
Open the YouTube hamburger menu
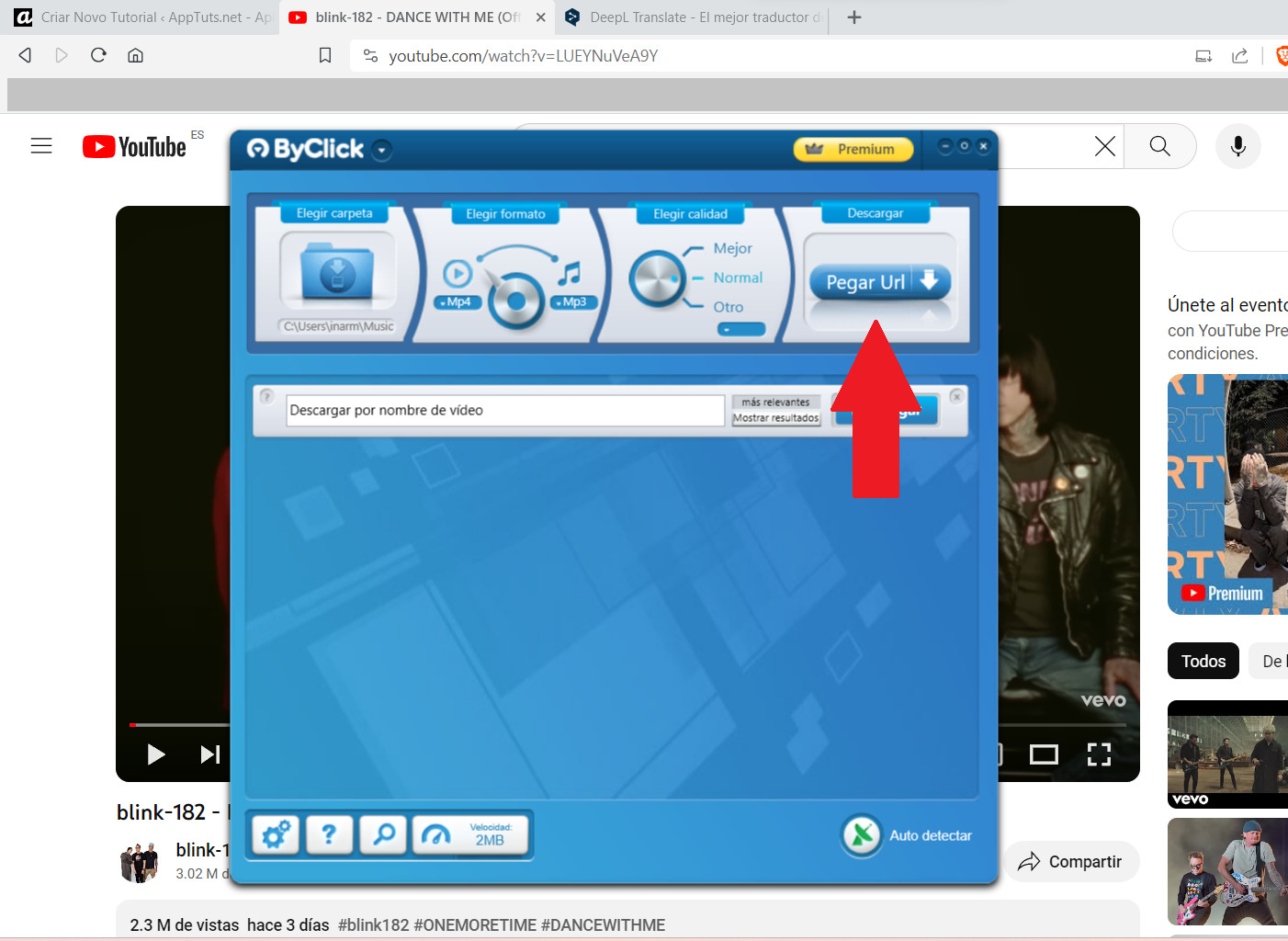(x=41, y=146)
